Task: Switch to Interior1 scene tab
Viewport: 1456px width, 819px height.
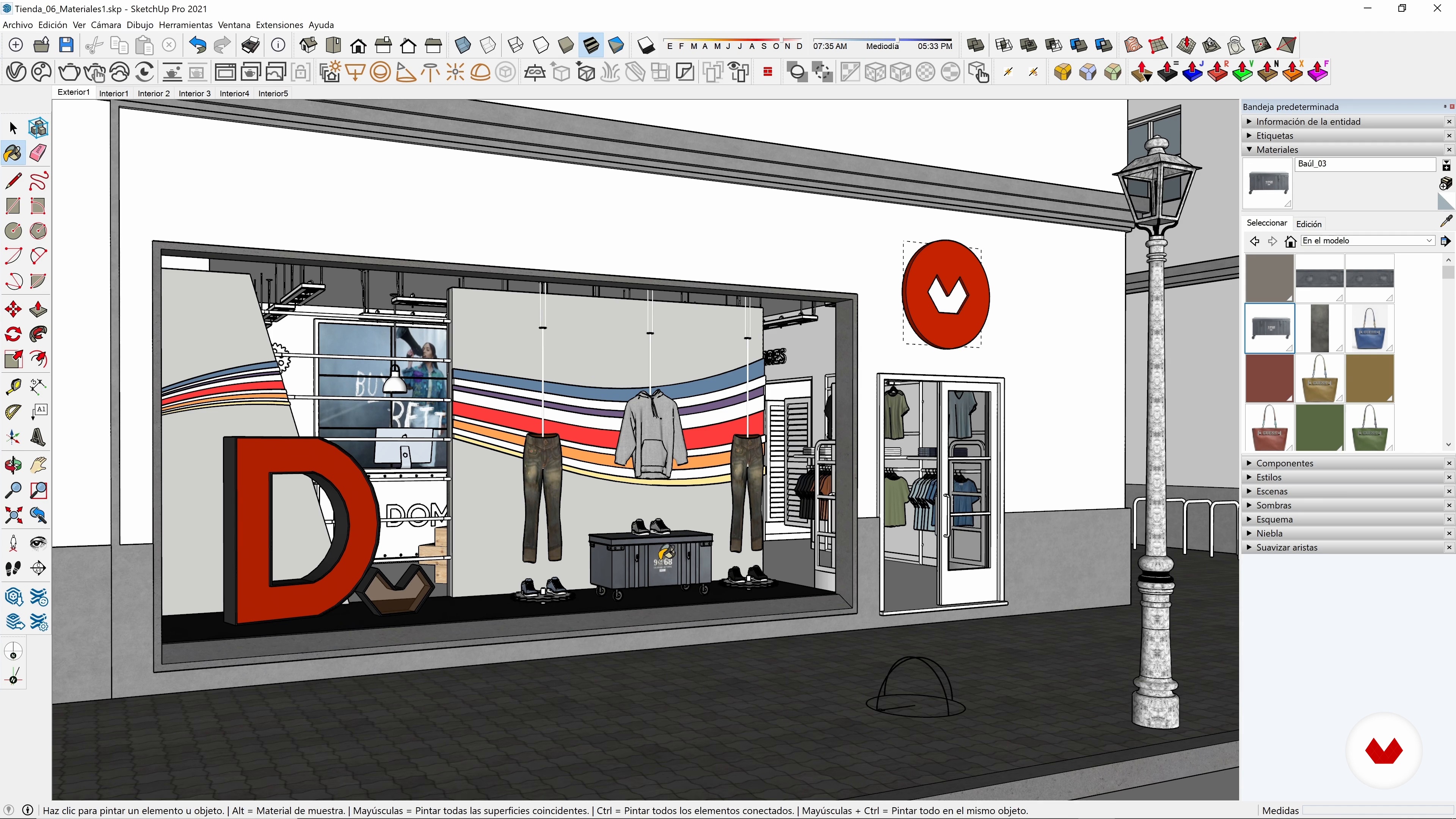Action: click(114, 93)
